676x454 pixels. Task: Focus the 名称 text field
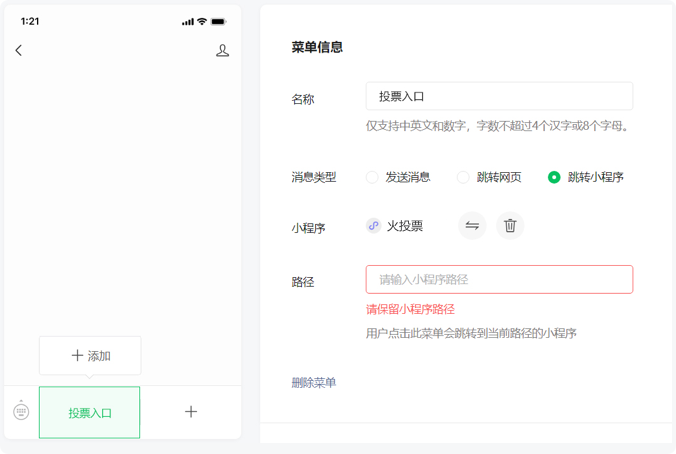click(x=499, y=96)
